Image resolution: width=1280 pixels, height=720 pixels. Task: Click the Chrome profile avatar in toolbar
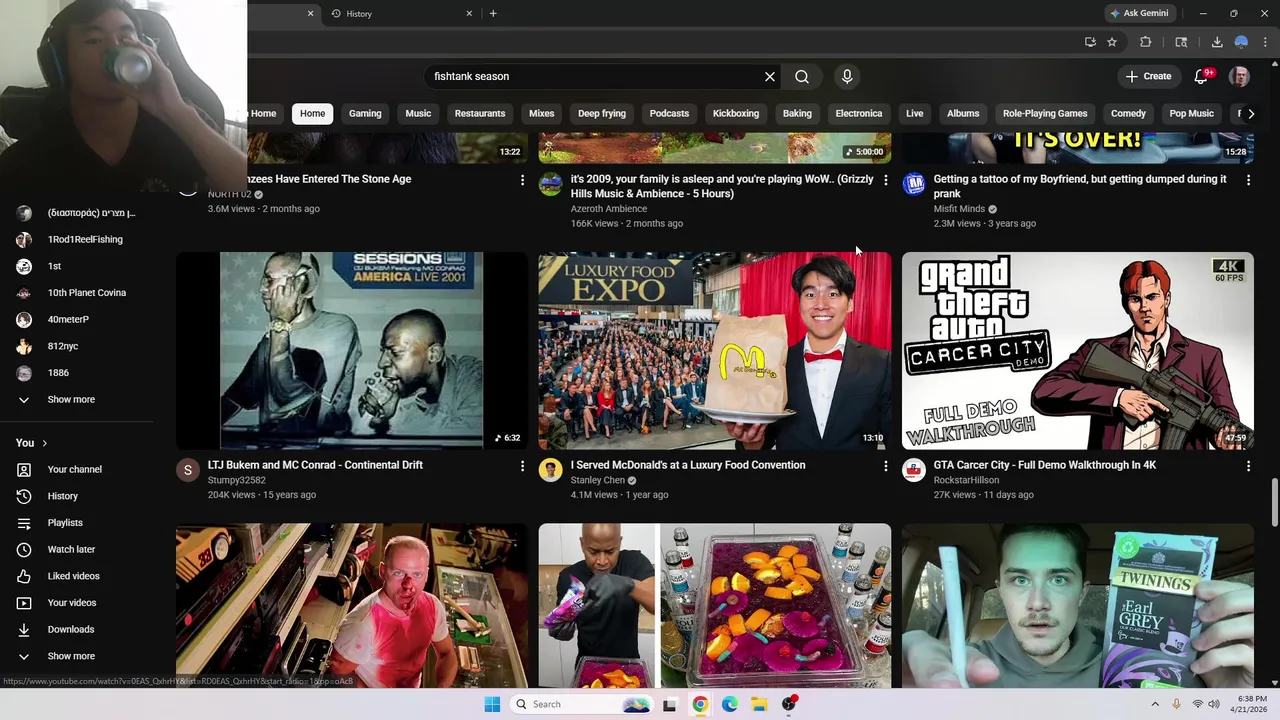1241,42
